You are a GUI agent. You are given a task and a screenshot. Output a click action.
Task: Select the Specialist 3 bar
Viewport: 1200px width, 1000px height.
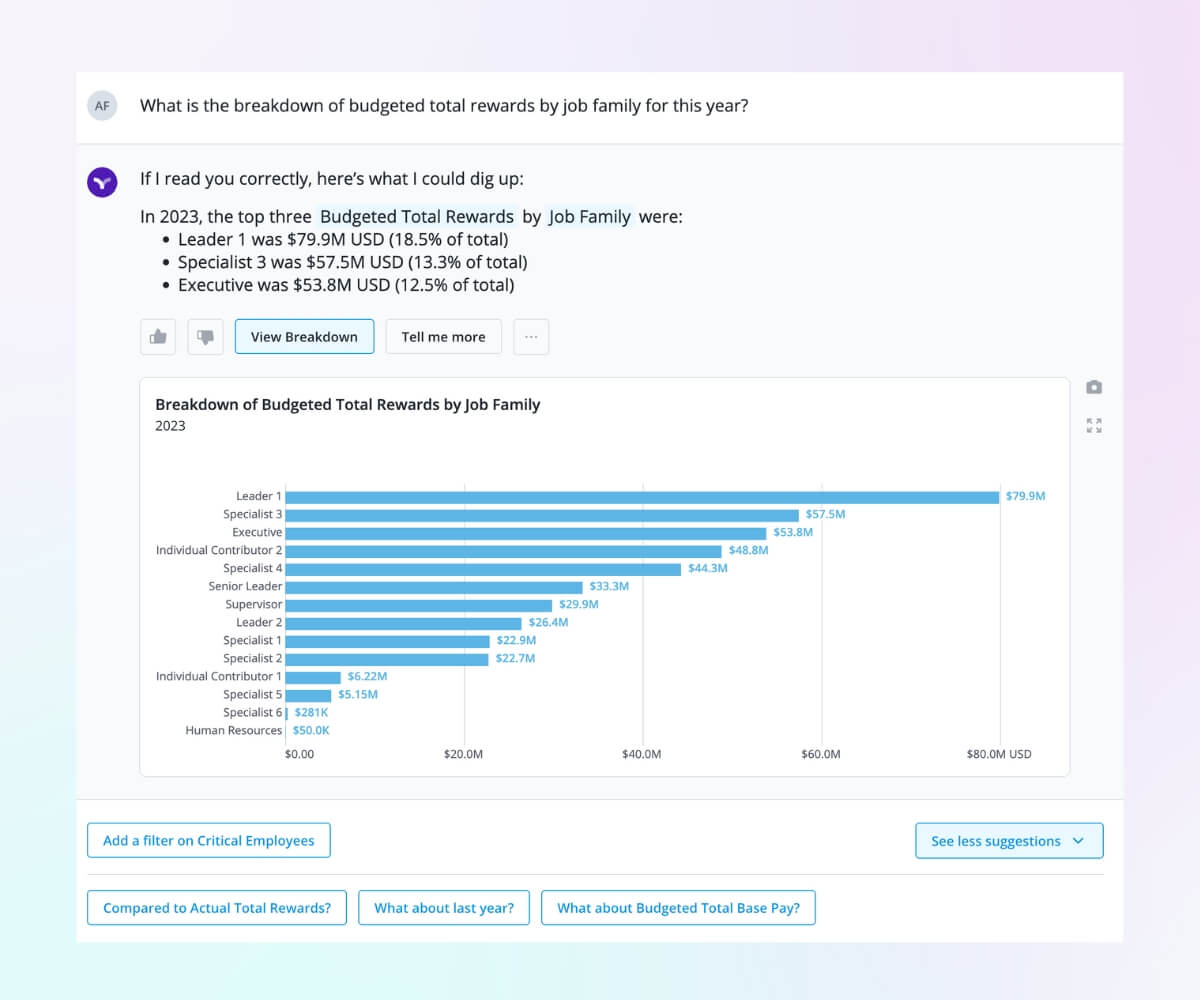pyautogui.click(x=542, y=515)
